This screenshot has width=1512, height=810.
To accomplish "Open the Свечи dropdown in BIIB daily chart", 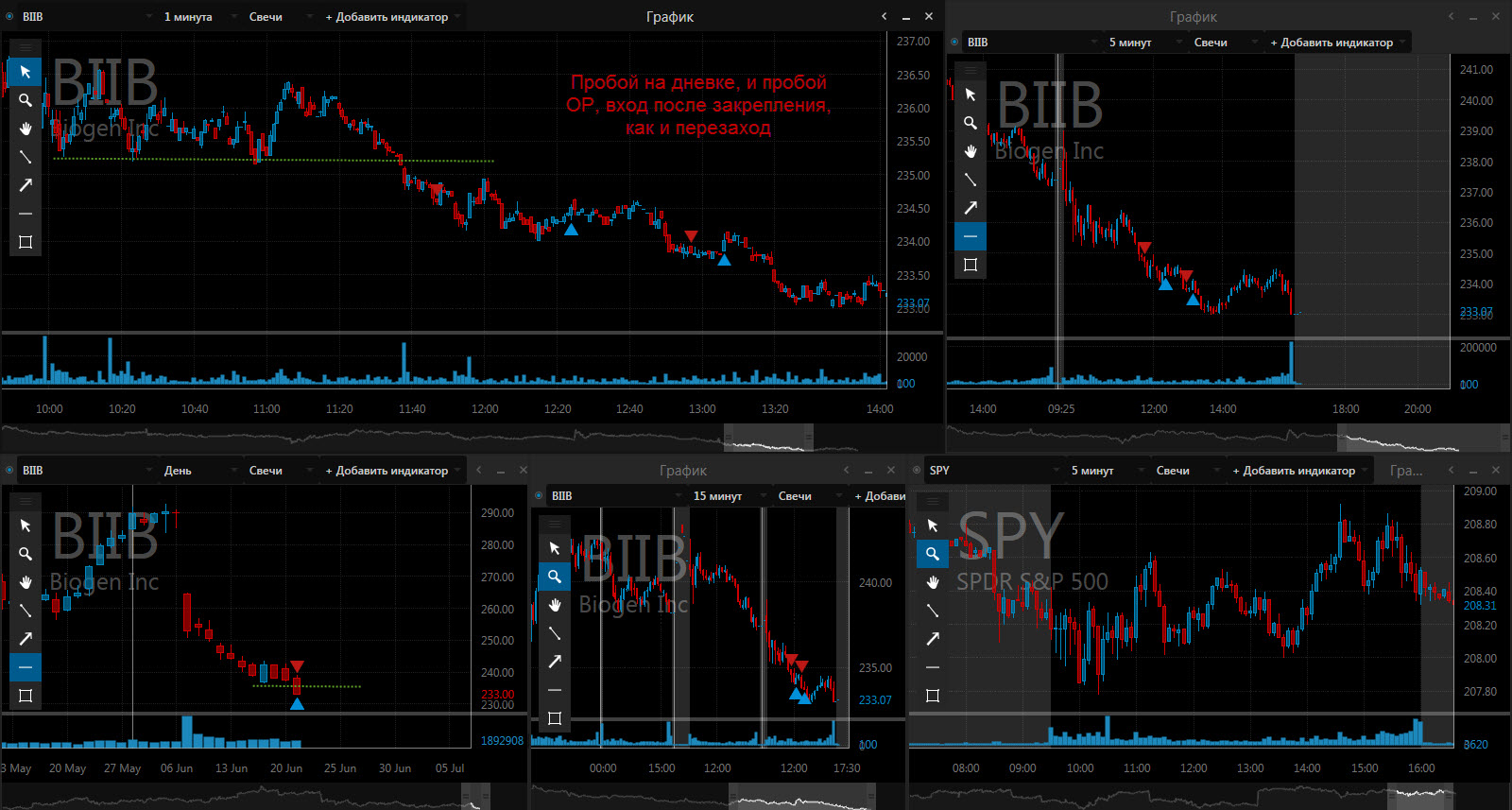I will click(279, 470).
